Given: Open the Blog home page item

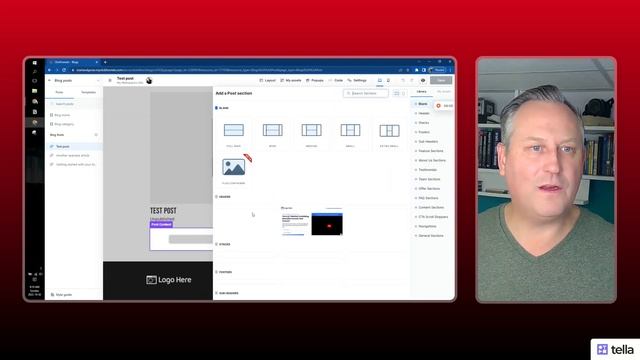Looking at the screenshot, I should point(60,115).
